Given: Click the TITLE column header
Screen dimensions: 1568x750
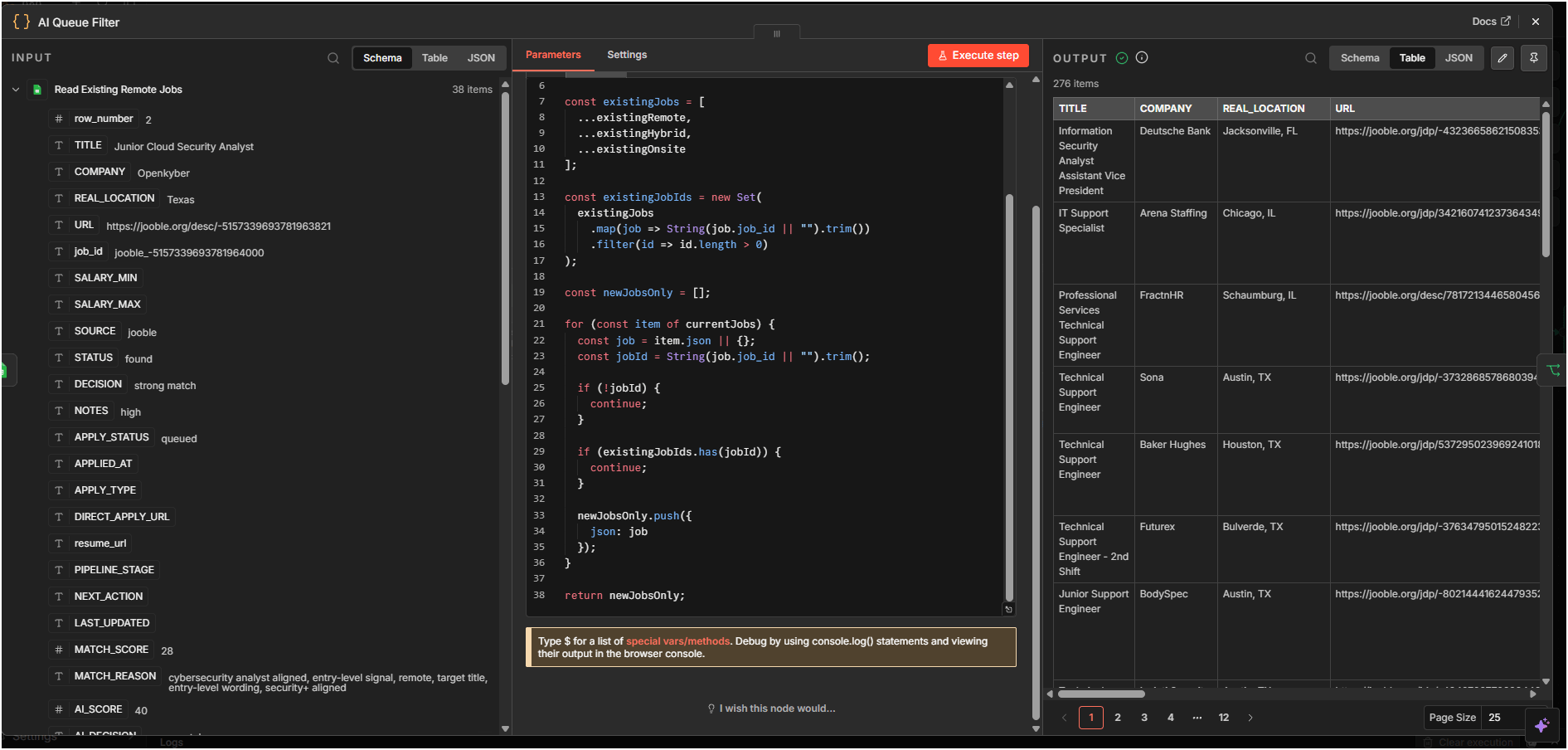Looking at the screenshot, I should 1094,109.
